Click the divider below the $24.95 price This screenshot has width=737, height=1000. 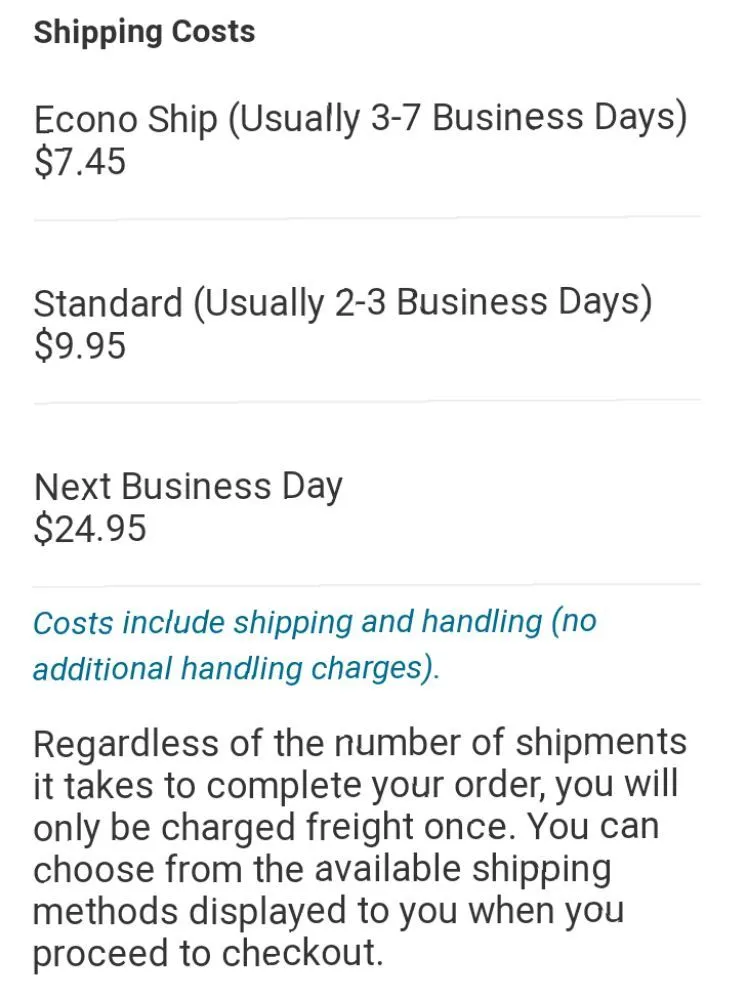(367, 584)
